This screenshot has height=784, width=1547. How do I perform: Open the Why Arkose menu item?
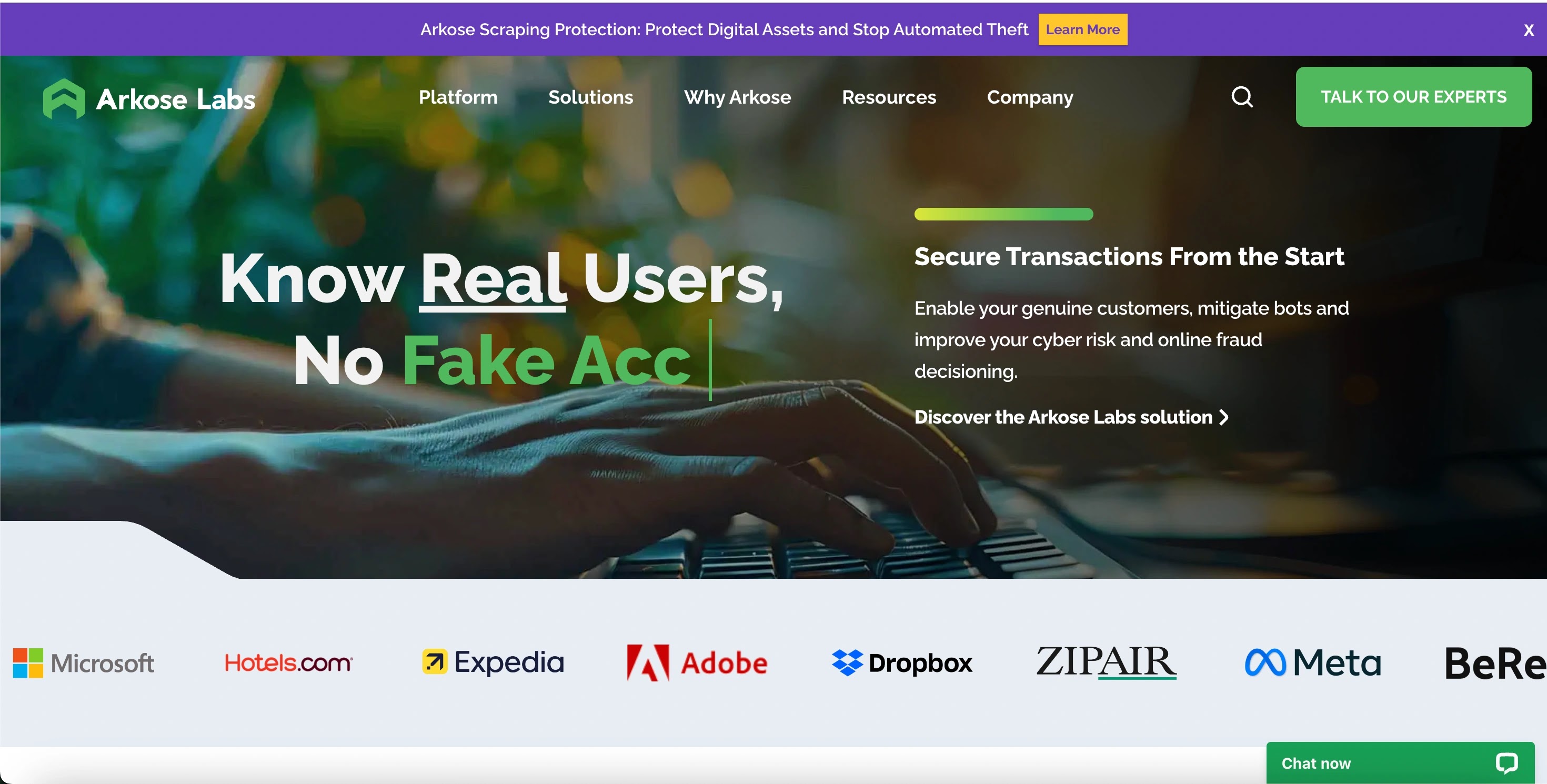pos(738,97)
